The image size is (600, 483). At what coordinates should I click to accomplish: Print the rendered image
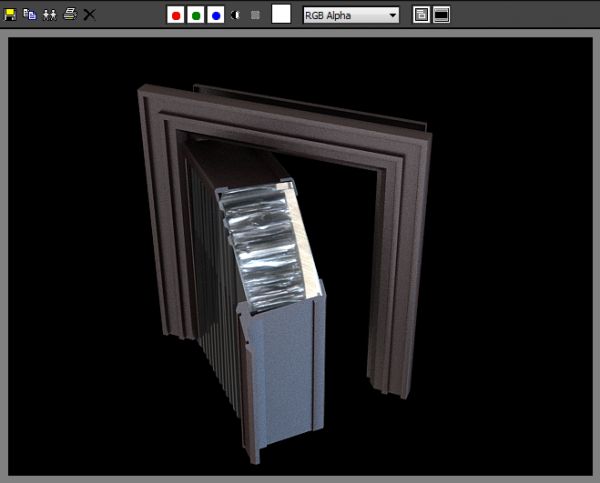point(69,15)
